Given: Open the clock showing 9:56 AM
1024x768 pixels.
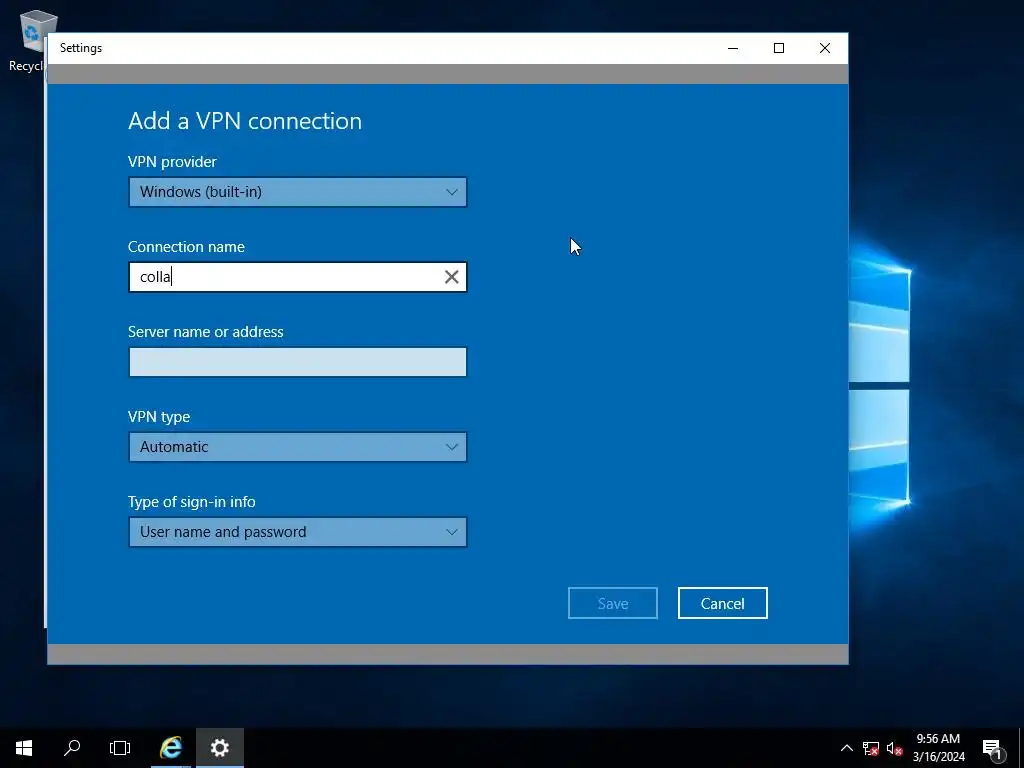Looking at the screenshot, I should click(x=938, y=748).
